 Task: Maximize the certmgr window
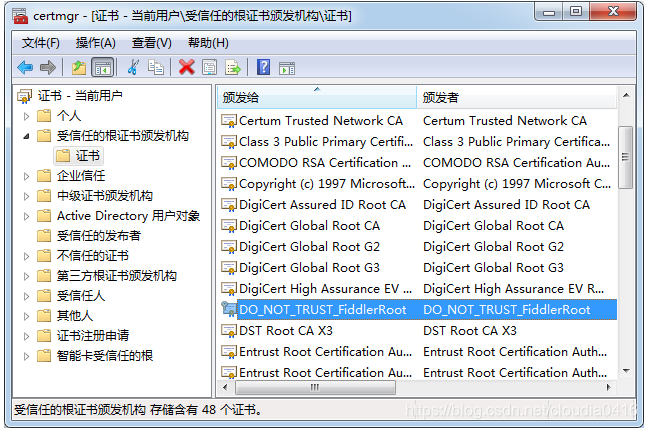click(576, 12)
